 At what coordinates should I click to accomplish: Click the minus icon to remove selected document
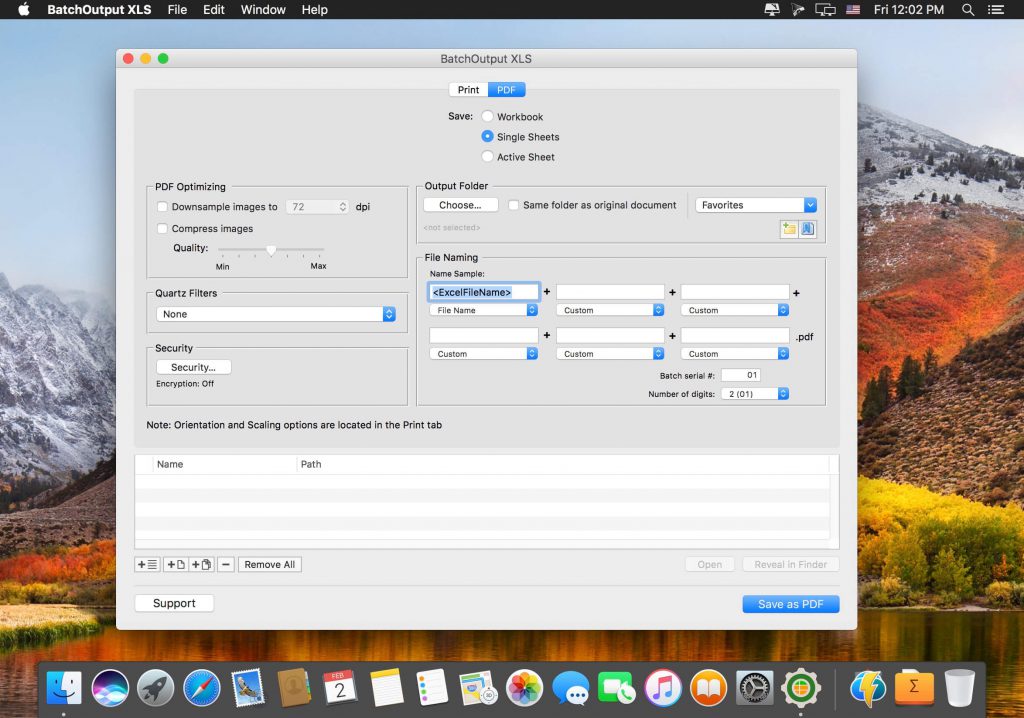pyautogui.click(x=226, y=564)
